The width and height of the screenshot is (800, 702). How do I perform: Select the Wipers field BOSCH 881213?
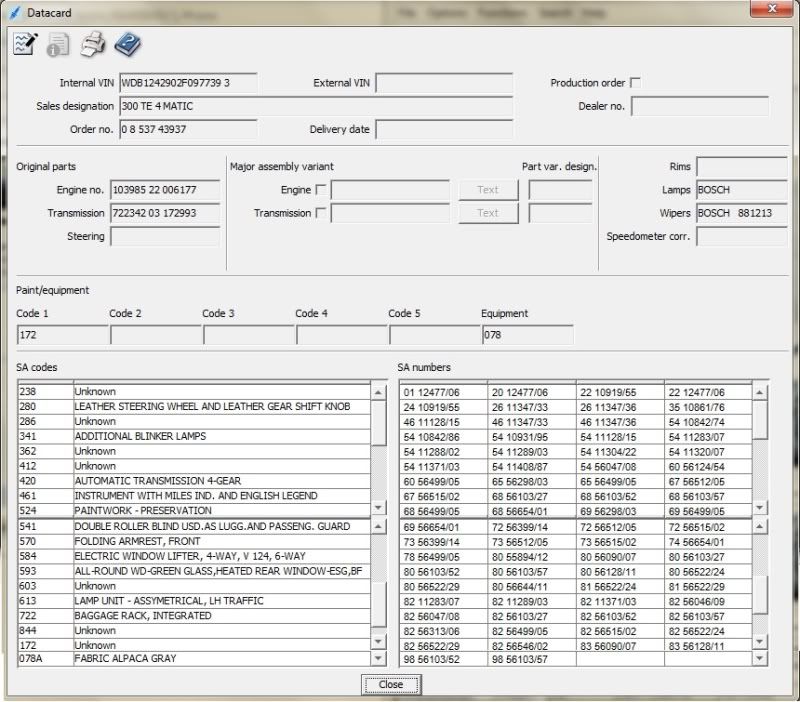pos(742,213)
